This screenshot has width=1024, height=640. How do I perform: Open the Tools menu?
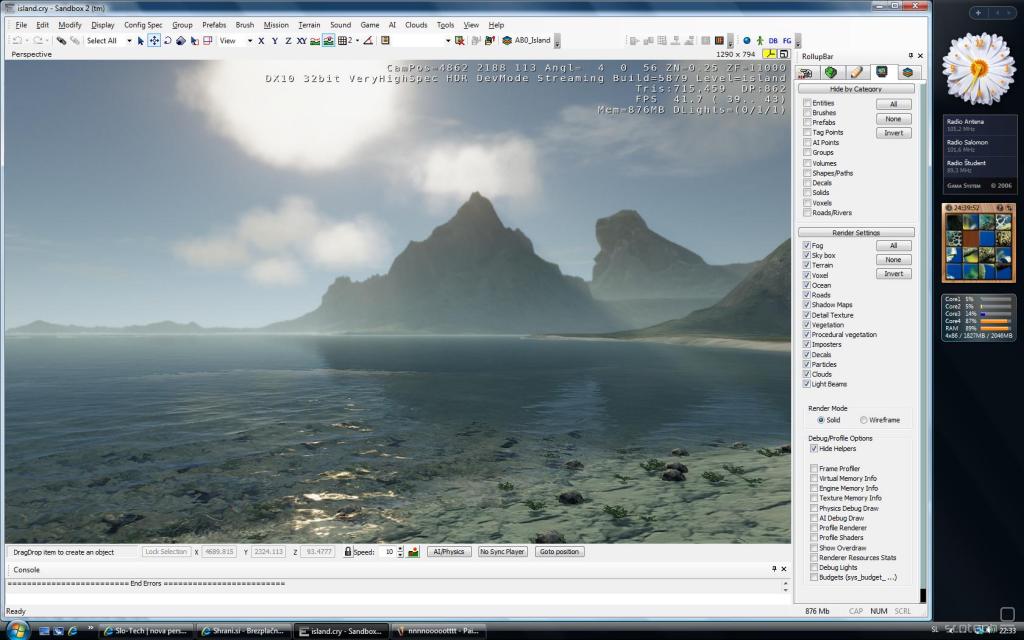point(445,25)
